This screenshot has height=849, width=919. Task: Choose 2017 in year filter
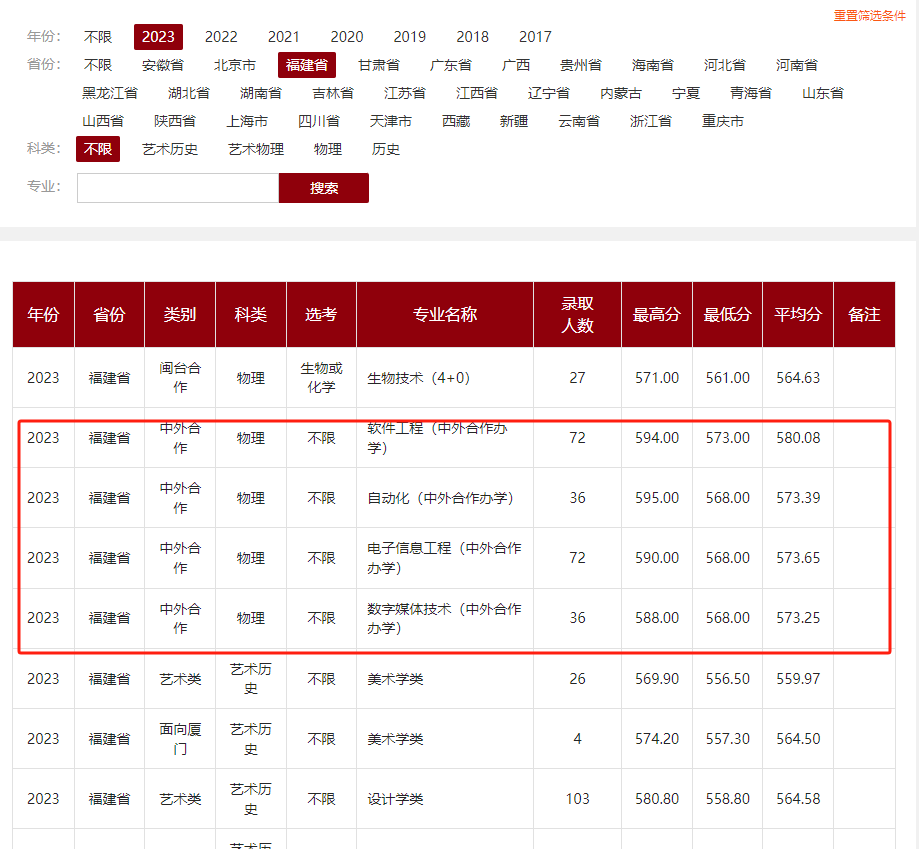[x=535, y=37]
